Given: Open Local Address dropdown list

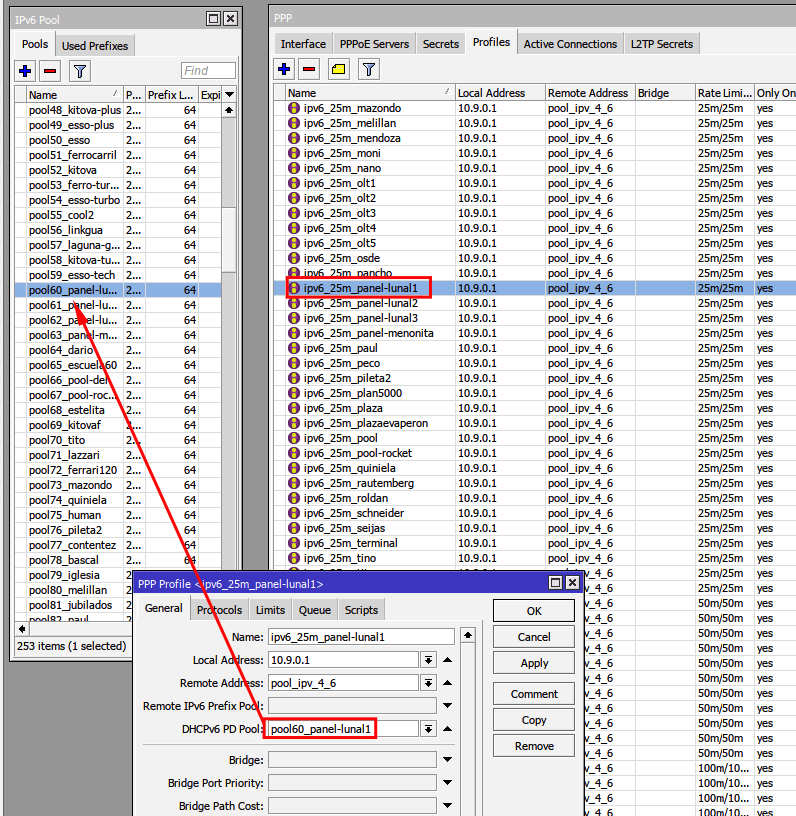Looking at the screenshot, I should 428,660.
